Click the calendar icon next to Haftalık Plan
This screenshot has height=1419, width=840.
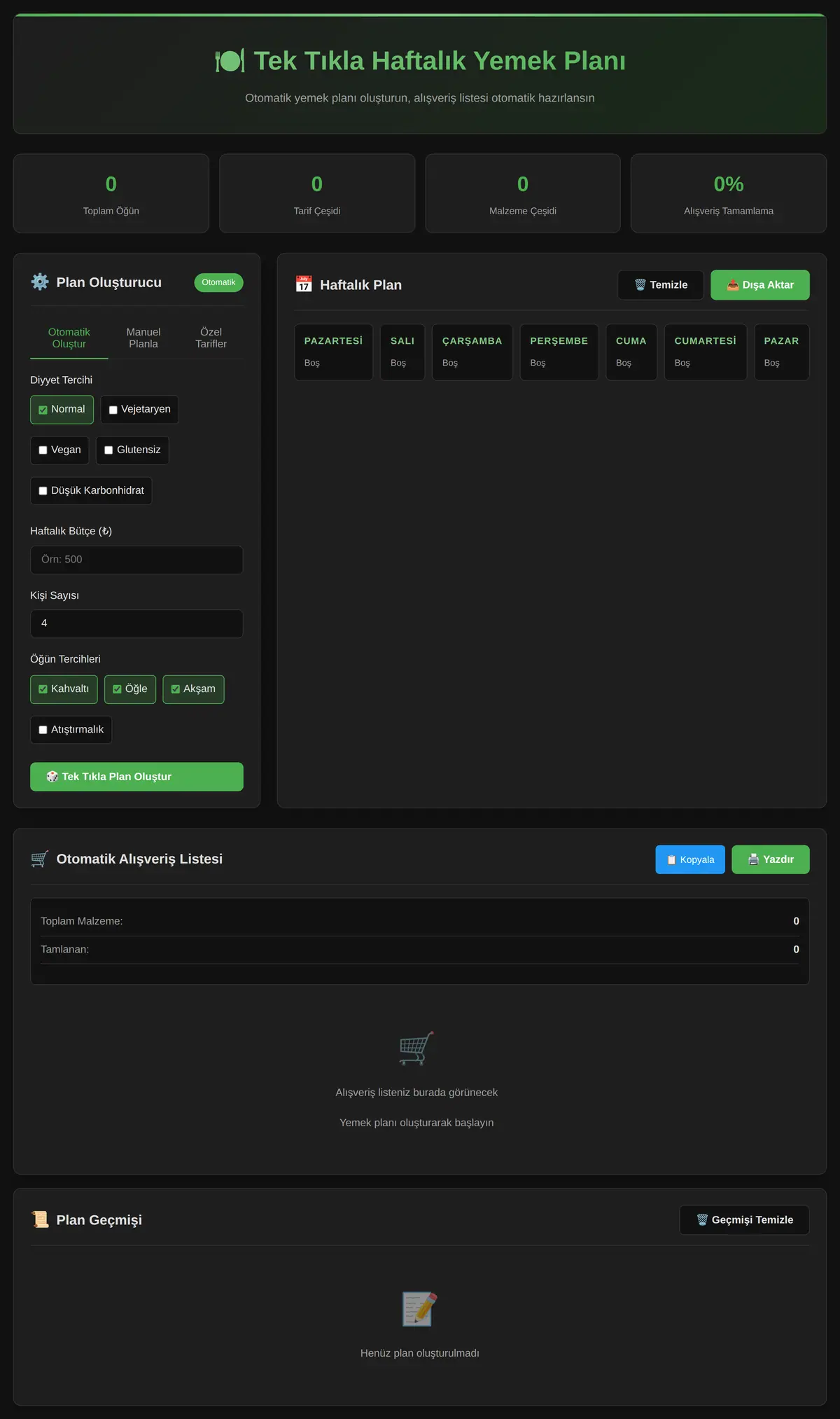click(304, 284)
